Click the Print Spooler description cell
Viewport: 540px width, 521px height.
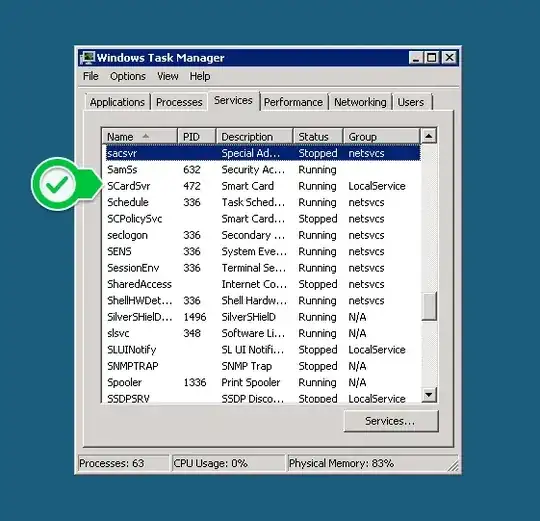(251, 383)
